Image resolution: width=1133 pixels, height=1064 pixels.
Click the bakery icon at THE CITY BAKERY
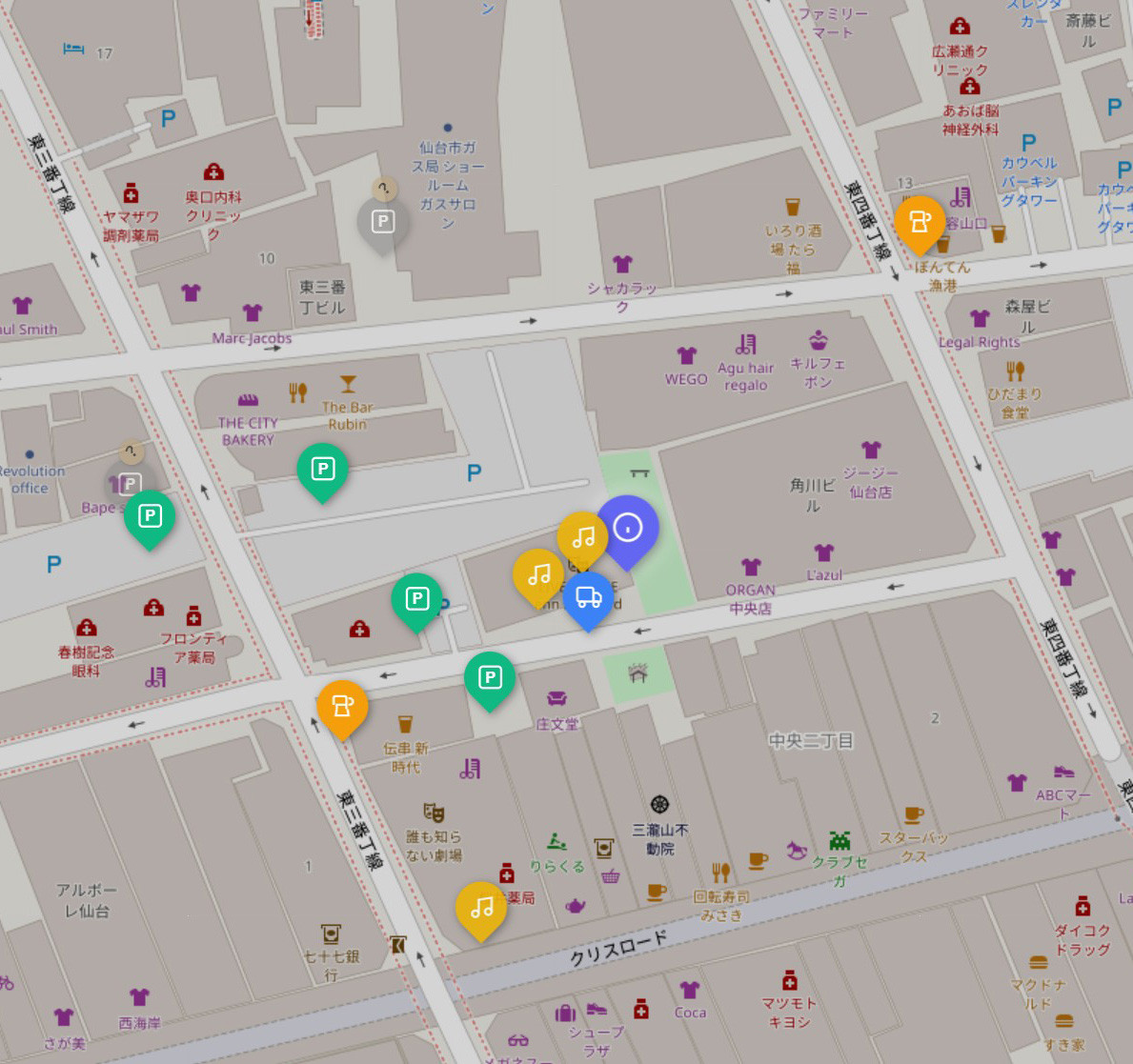[249, 401]
